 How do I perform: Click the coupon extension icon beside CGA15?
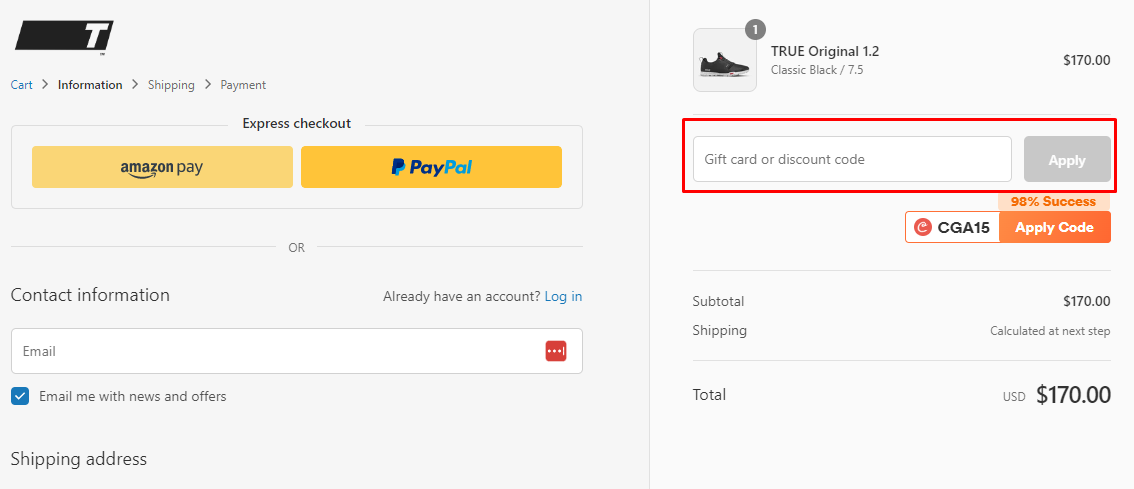(923, 228)
